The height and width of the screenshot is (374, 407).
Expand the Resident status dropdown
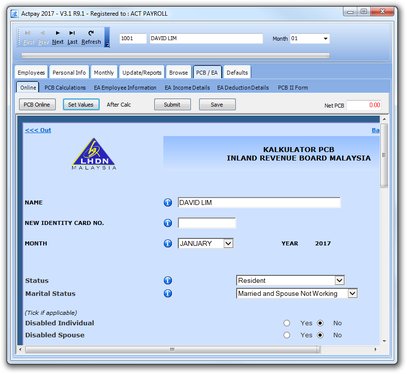(339, 280)
